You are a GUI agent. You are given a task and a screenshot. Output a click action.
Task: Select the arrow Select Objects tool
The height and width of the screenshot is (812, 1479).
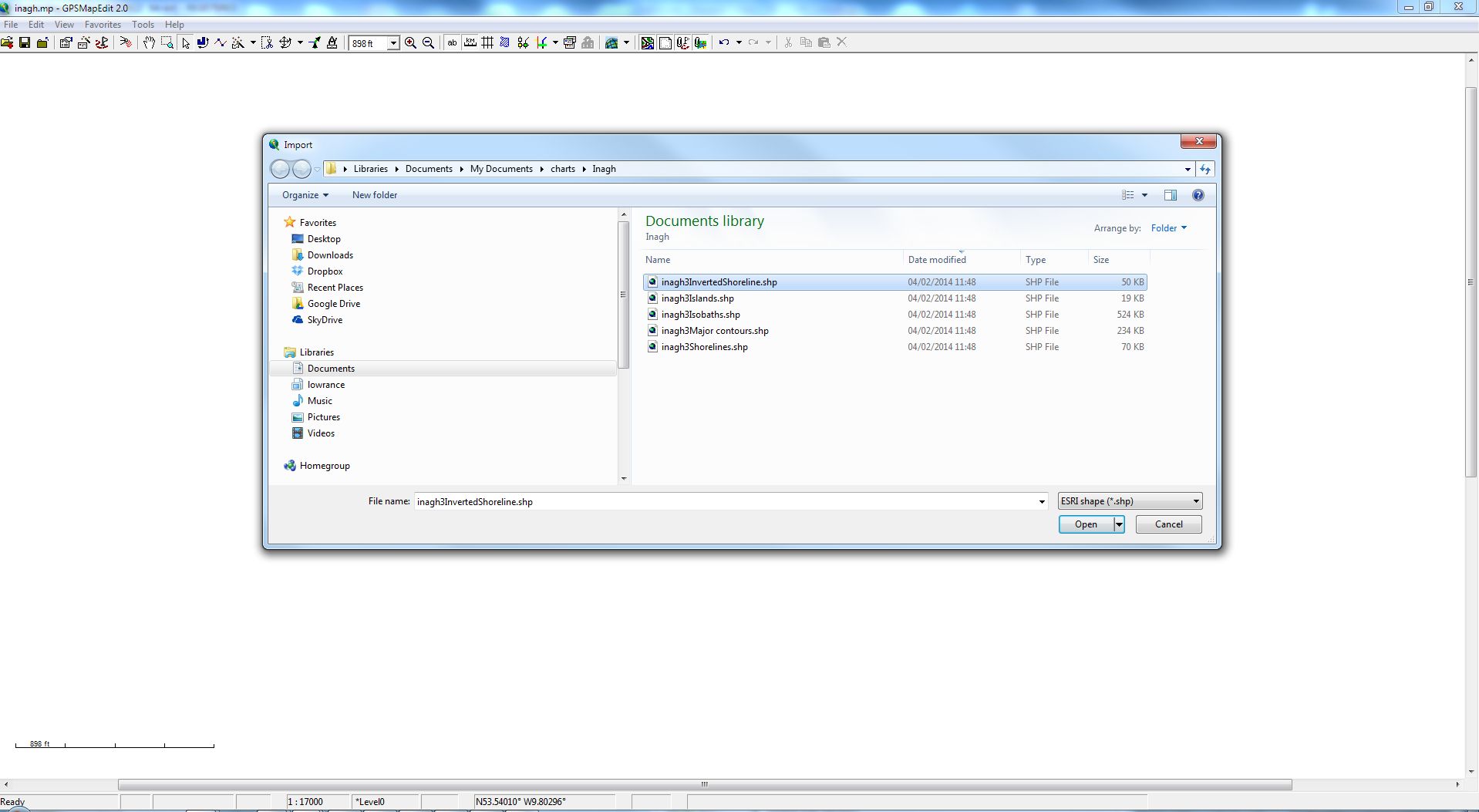pos(186,42)
